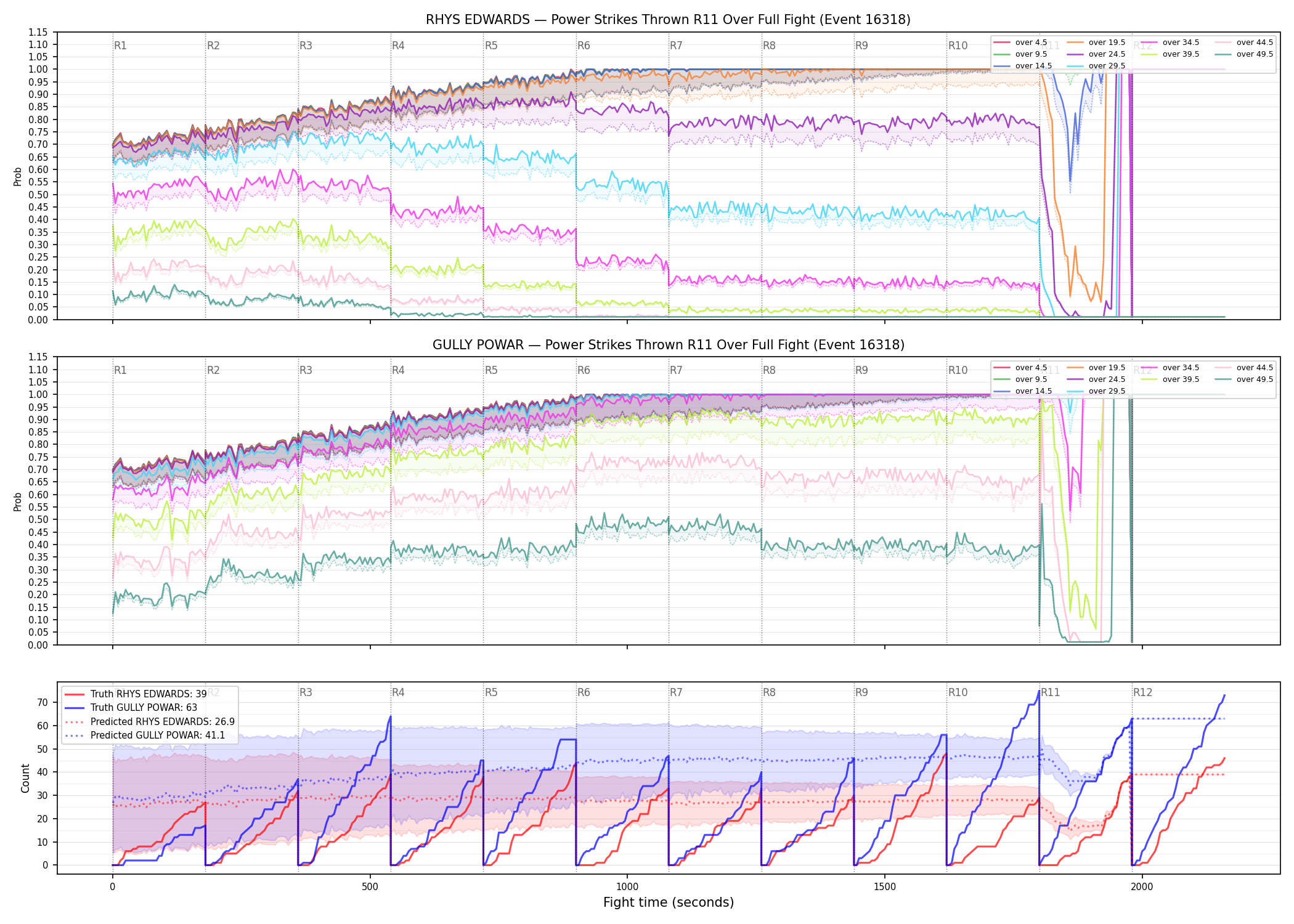1294x924 pixels.
Task: Select 'over 44.5' in the top panel legend
Action: coord(1244,43)
